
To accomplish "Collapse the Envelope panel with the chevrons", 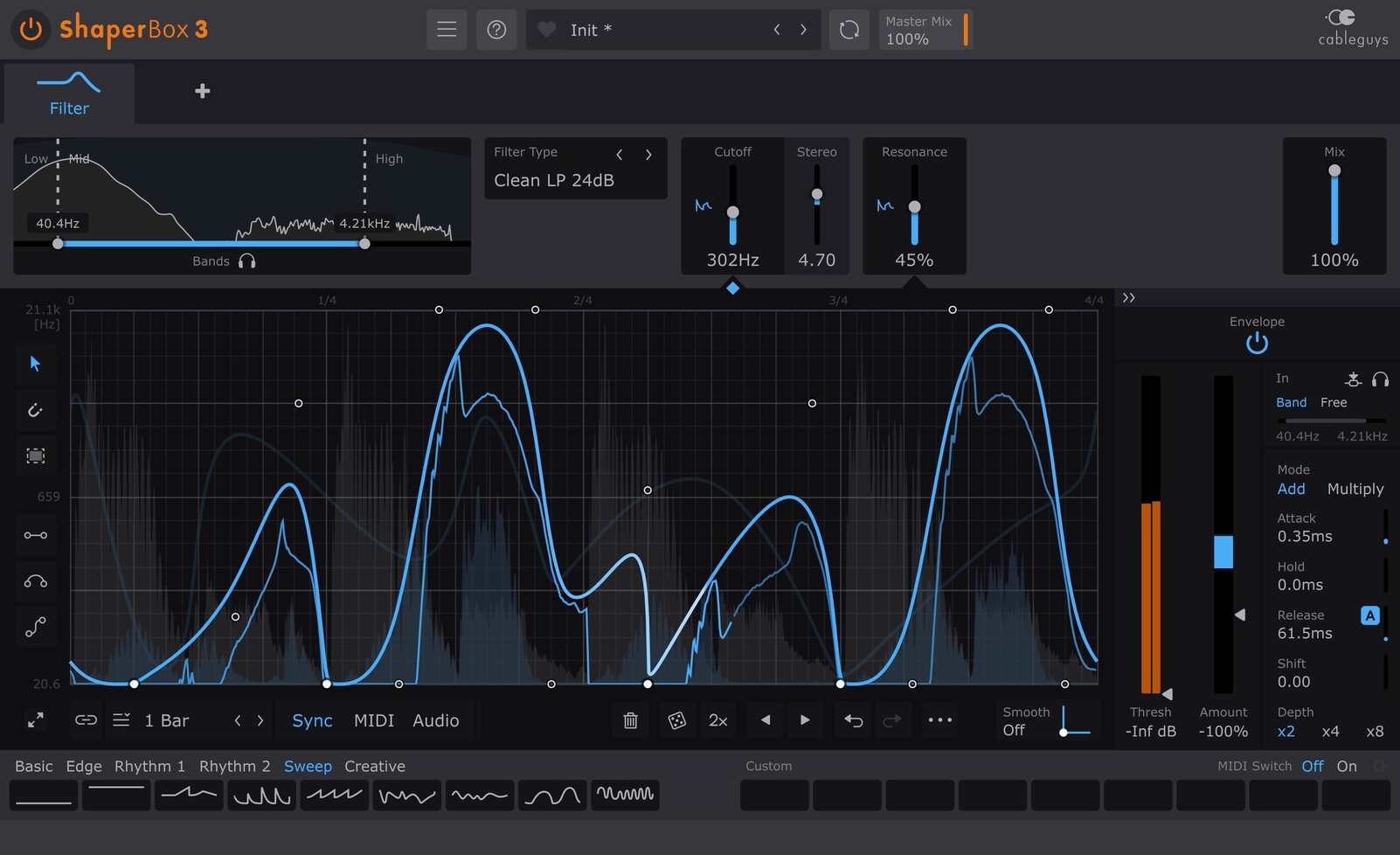I will pyautogui.click(x=1128, y=297).
